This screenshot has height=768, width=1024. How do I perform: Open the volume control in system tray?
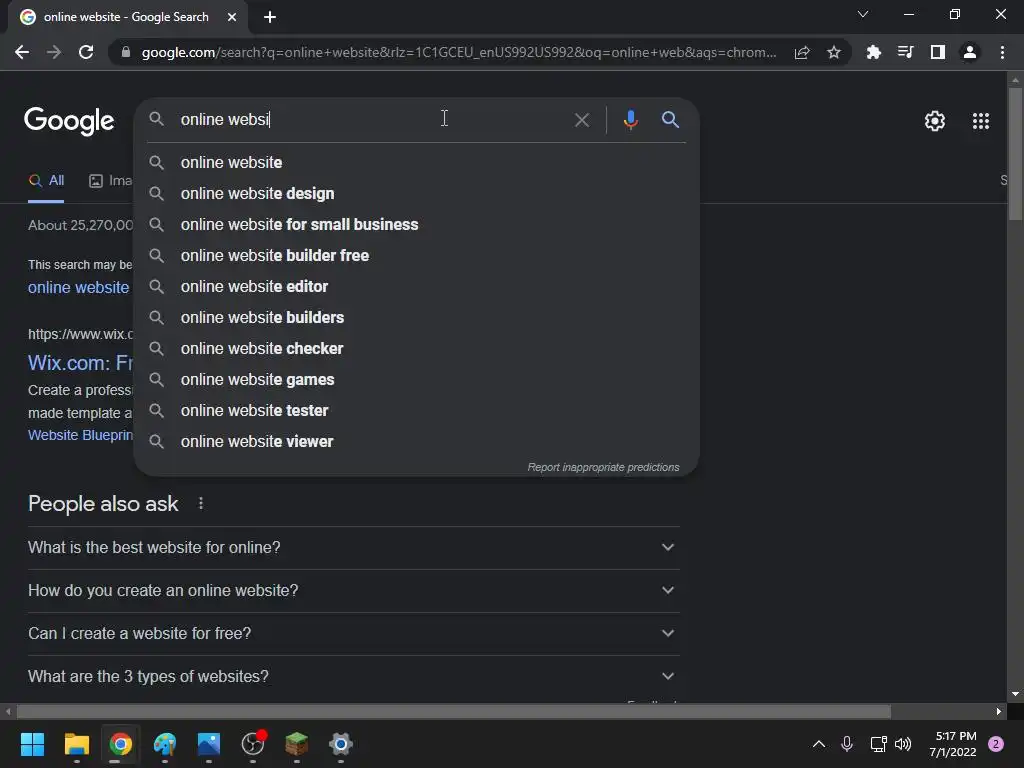903,744
